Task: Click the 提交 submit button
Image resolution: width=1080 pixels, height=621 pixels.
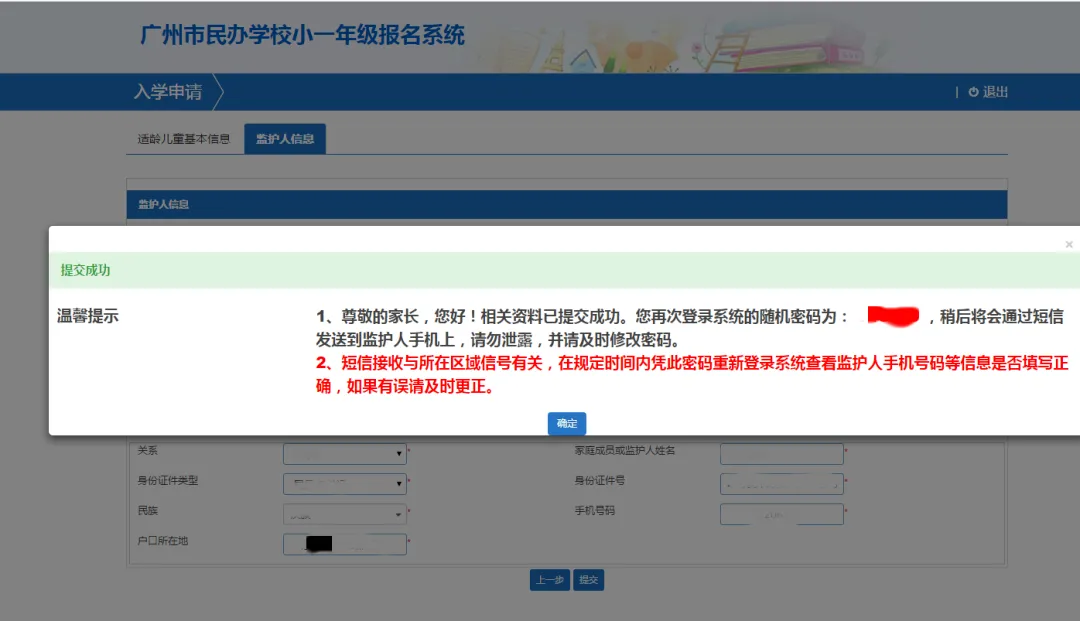Action: pos(588,580)
